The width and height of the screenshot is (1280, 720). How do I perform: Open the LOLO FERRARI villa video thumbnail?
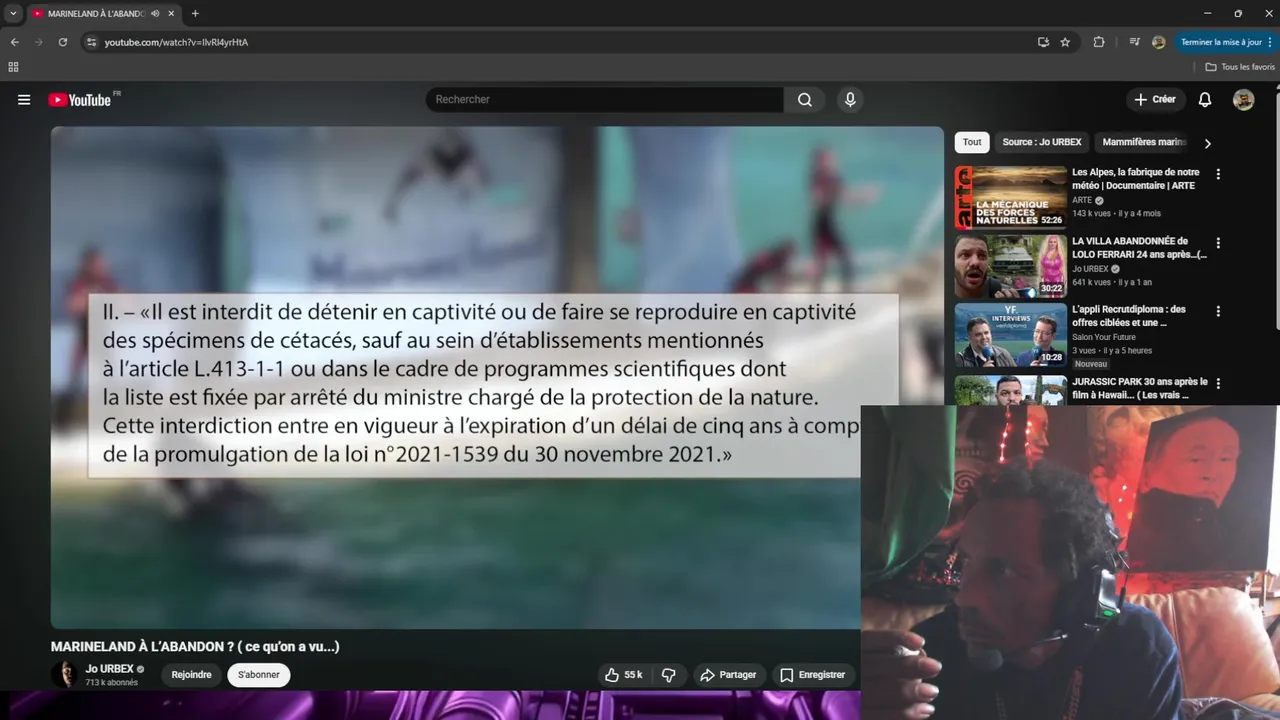pyautogui.click(x=1011, y=267)
